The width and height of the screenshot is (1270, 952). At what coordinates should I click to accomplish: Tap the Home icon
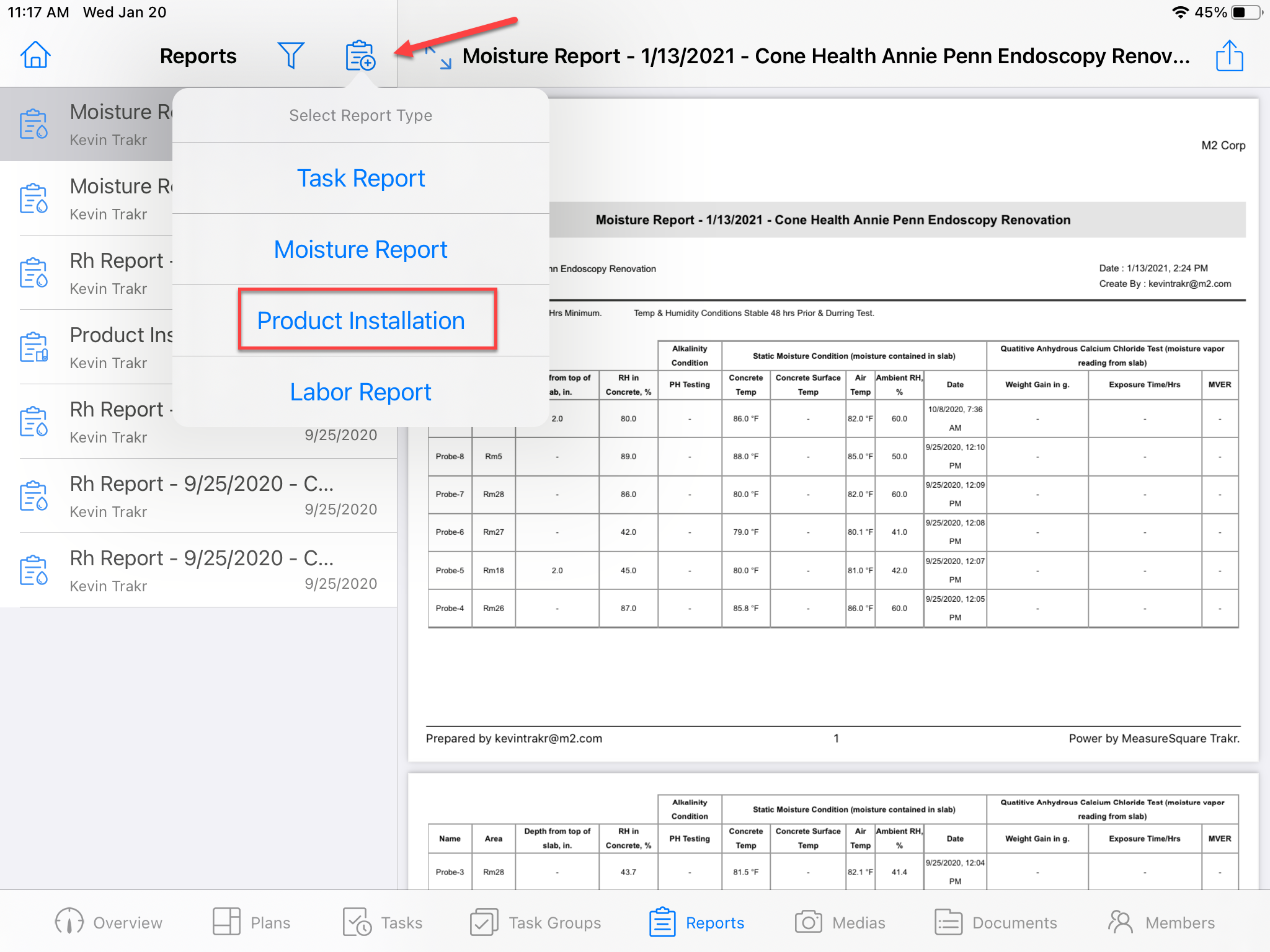[x=35, y=56]
